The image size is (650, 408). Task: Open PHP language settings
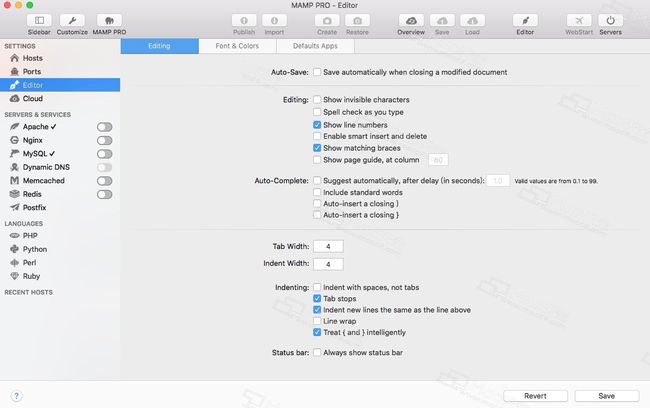pos(30,236)
